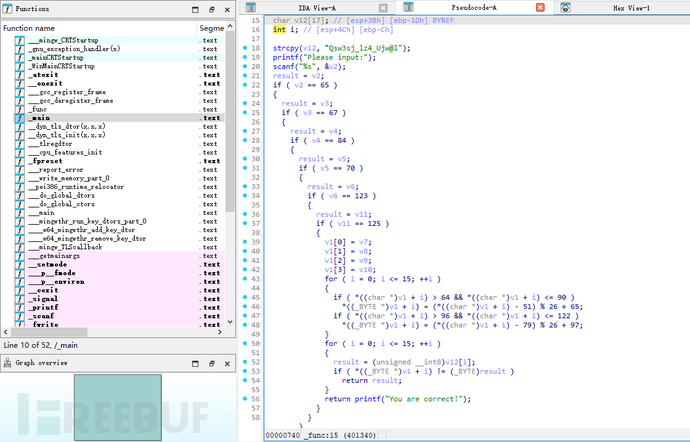Click the IDA View-A tab icon
690x442 pixels.
click(x=253, y=7)
